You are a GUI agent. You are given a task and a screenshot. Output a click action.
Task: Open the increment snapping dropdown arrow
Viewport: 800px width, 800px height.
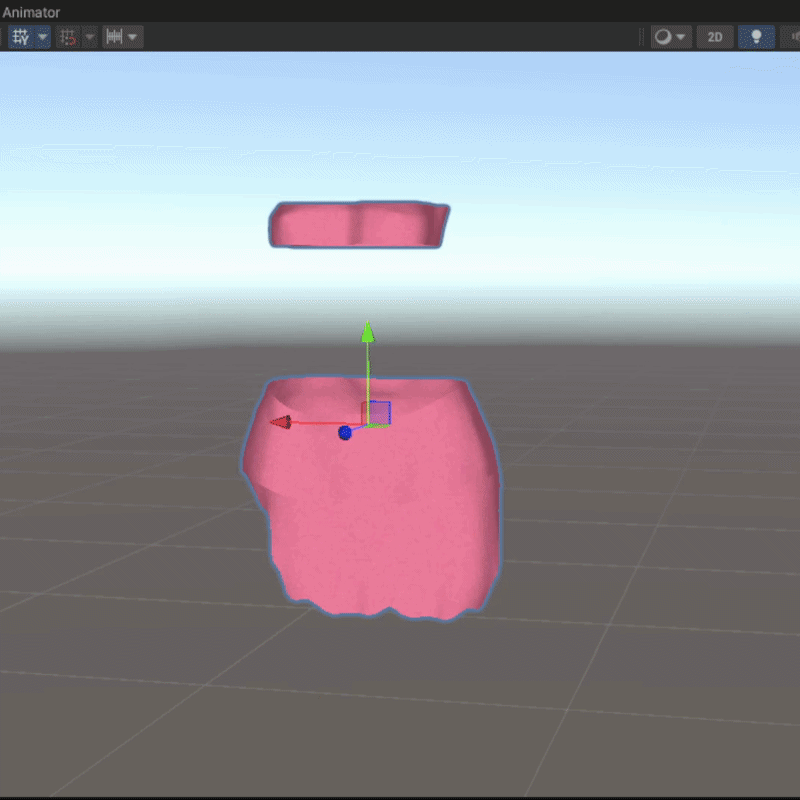[133, 37]
